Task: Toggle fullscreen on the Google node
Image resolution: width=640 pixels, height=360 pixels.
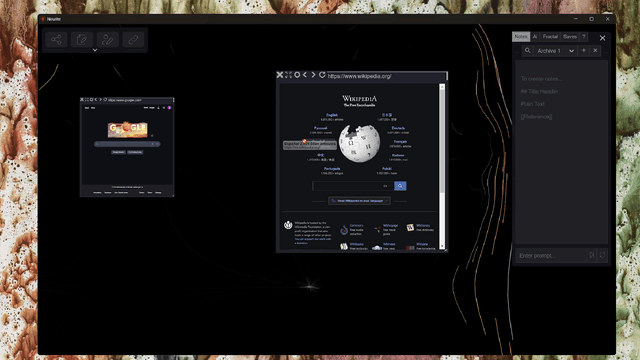Action: click(87, 100)
